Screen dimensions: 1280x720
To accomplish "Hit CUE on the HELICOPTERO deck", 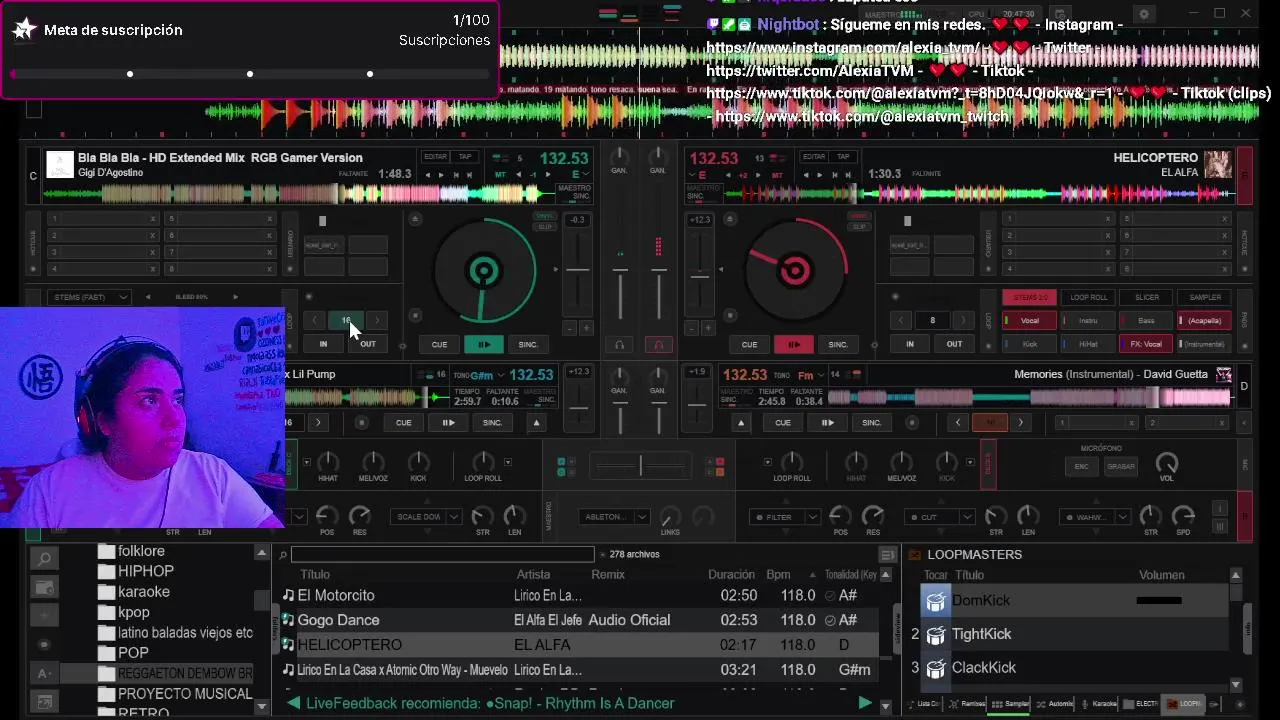I will tap(749, 345).
